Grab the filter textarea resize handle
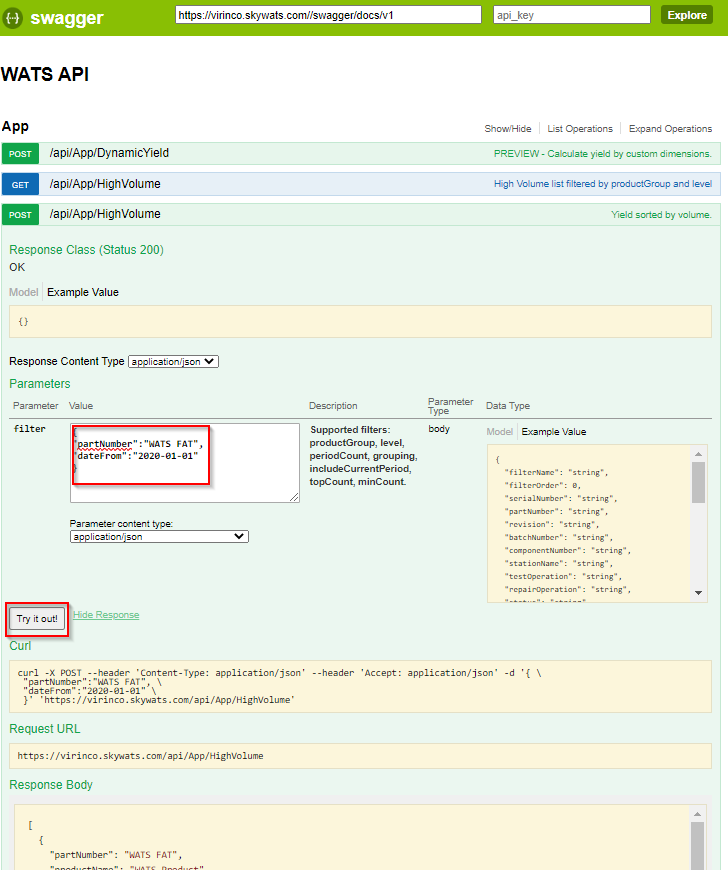The image size is (728, 870). pos(294,498)
